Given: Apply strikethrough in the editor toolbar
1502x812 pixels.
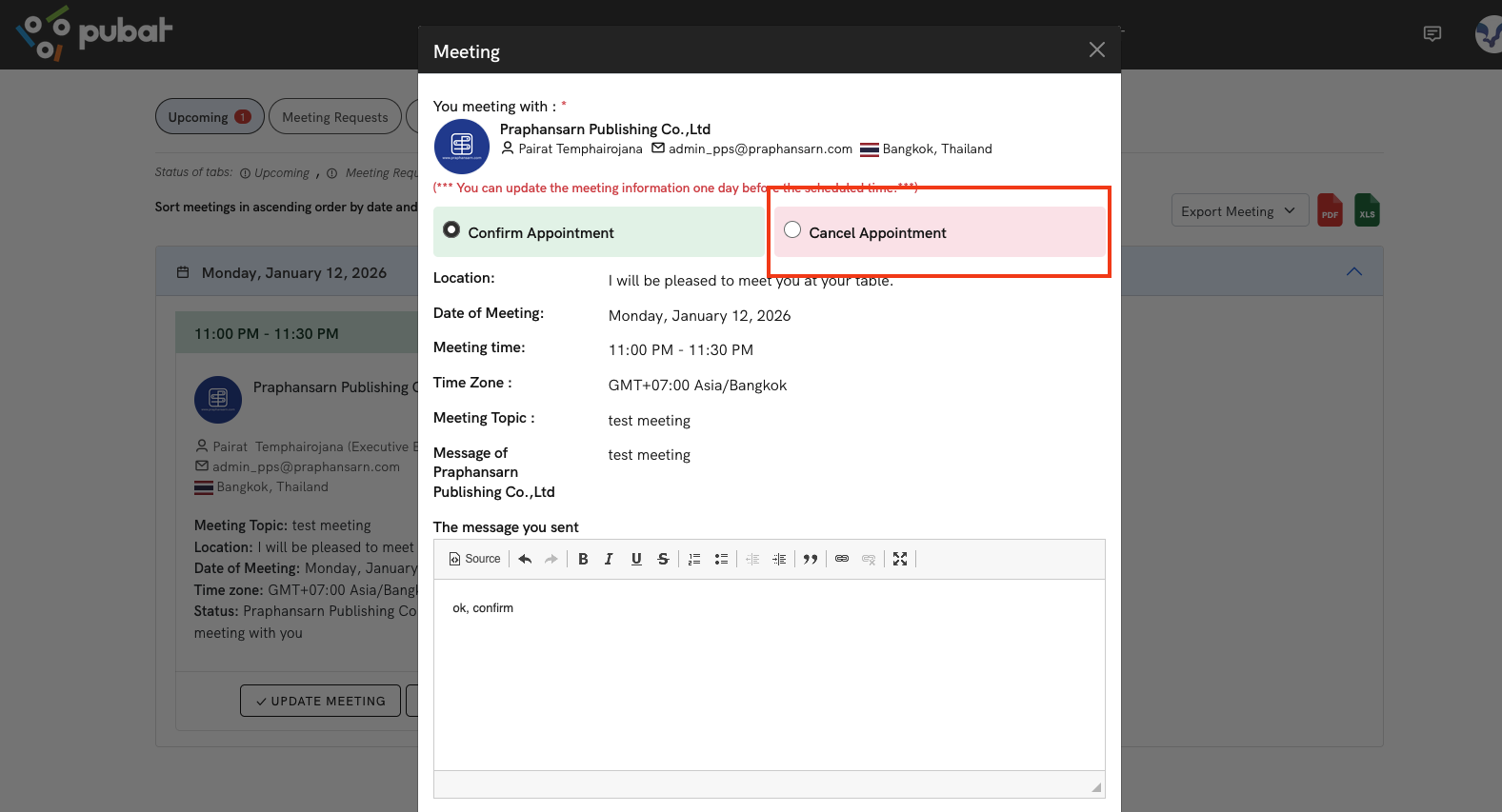Looking at the screenshot, I should coord(663,559).
